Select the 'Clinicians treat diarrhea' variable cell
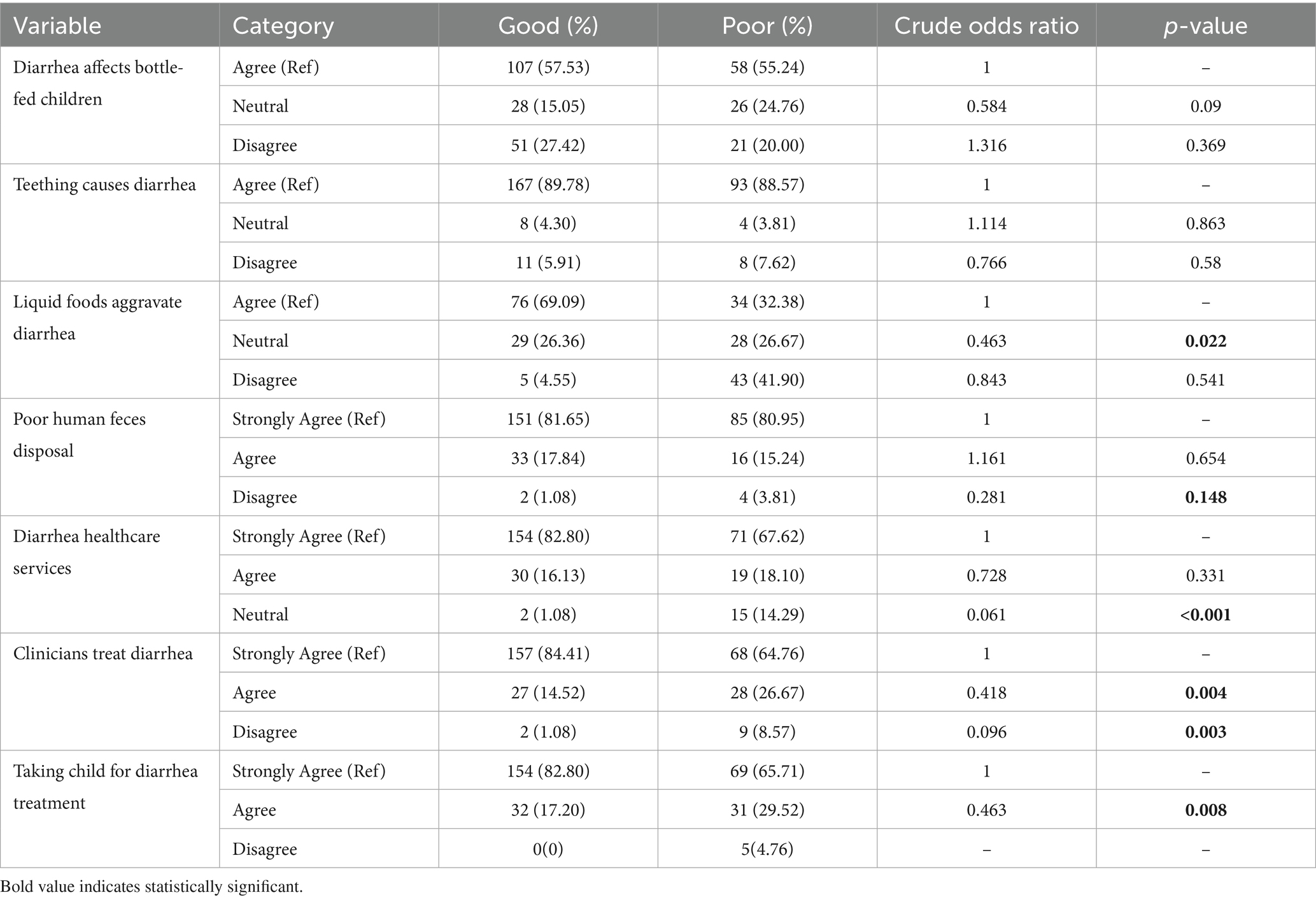This screenshot has height=902, width=1316. tap(103, 654)
